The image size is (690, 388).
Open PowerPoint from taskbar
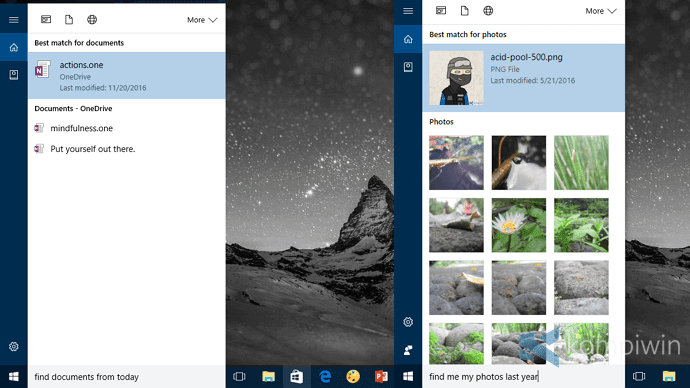pyautogui.click(x=381, y=377)
